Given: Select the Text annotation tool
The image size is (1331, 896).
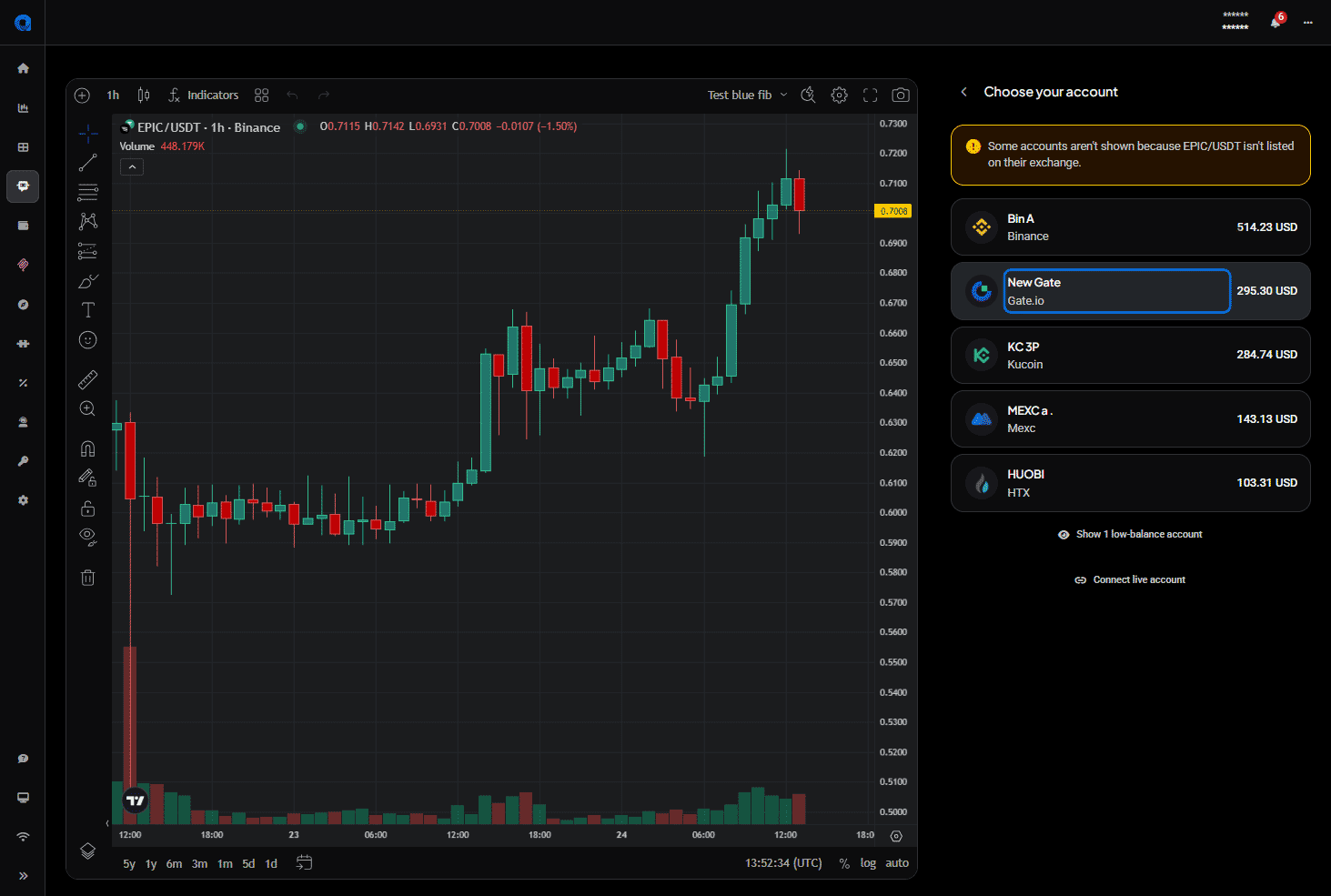Looking at the screenshot, I should (x=87, y=310).
